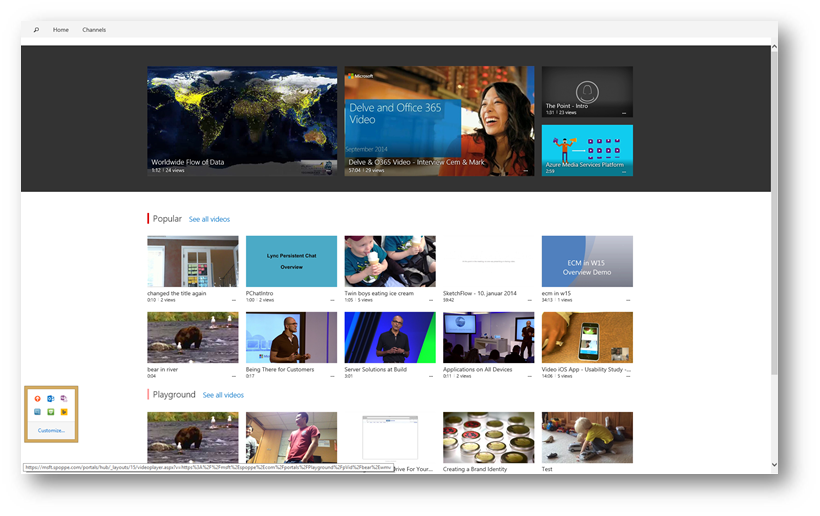Click the yellow tray icon
The height and width of the screenshot is (516, 820).
coord(64,412)
